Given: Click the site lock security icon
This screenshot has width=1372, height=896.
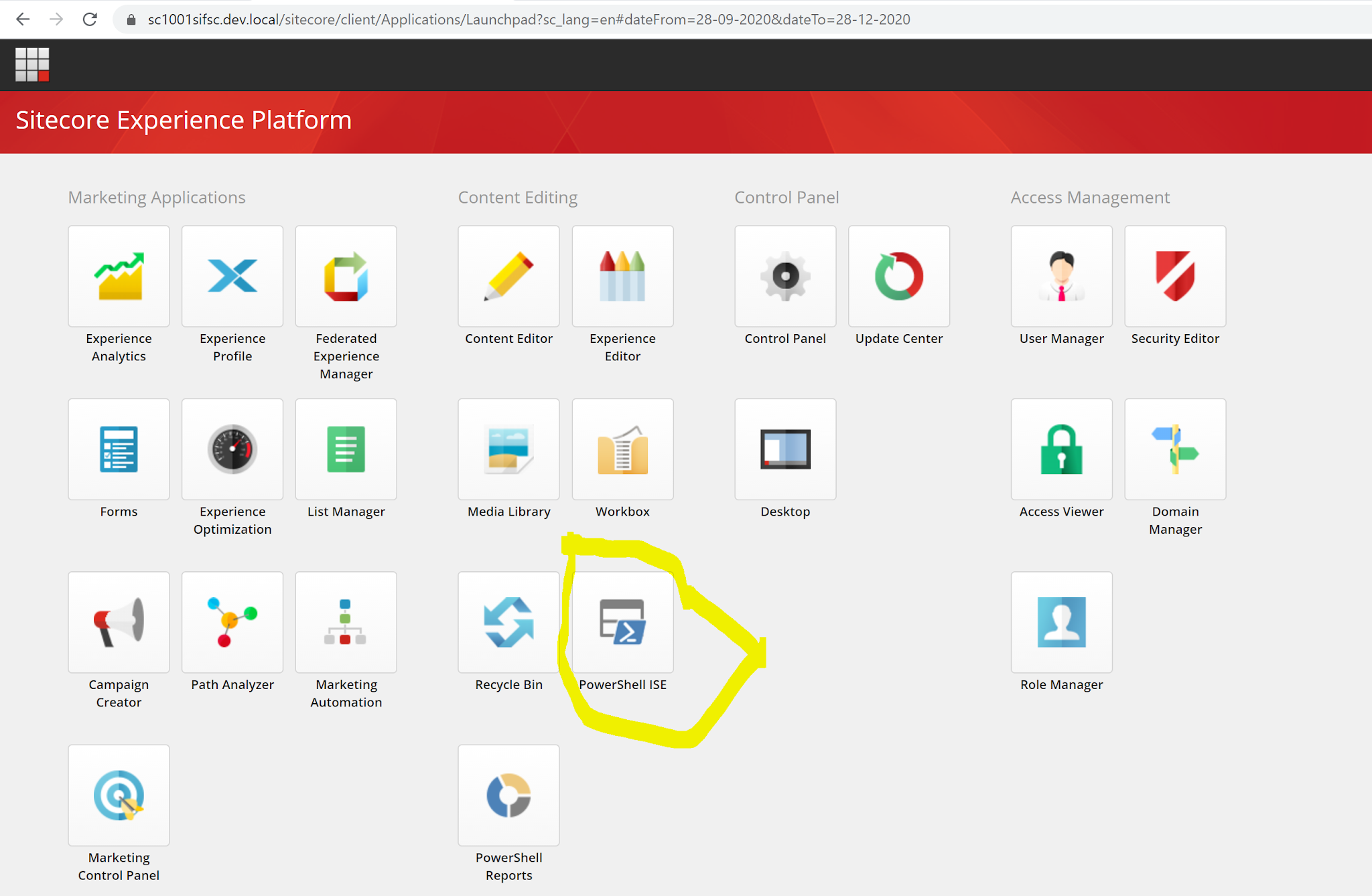Looking at the screenshot, I should [x=131, y=19].
